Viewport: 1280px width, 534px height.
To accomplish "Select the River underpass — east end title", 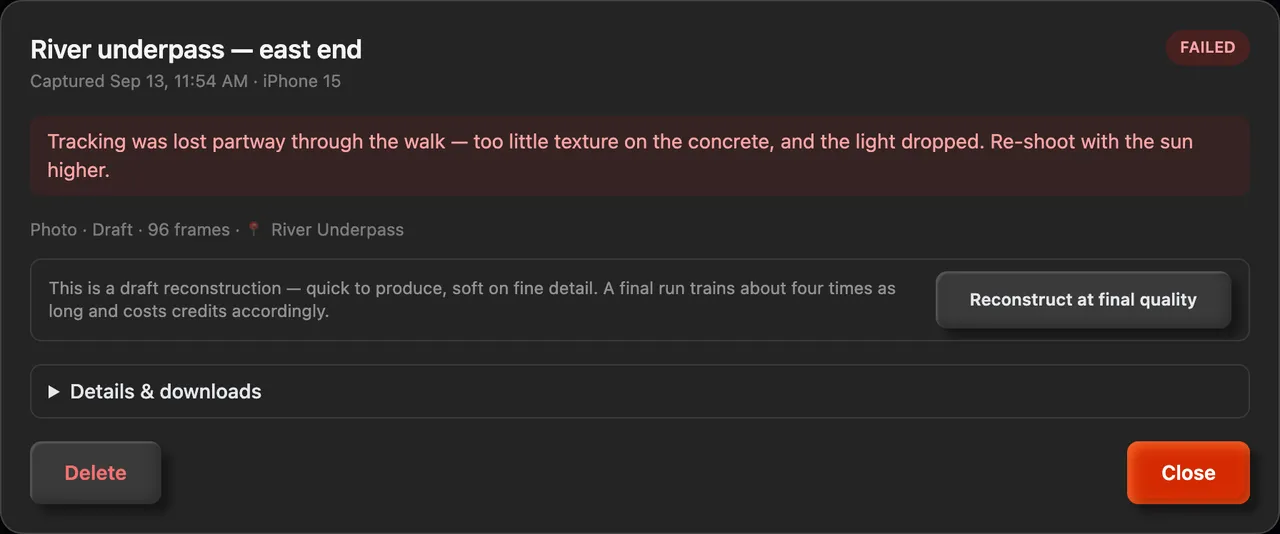I will (x=196, y=49).
